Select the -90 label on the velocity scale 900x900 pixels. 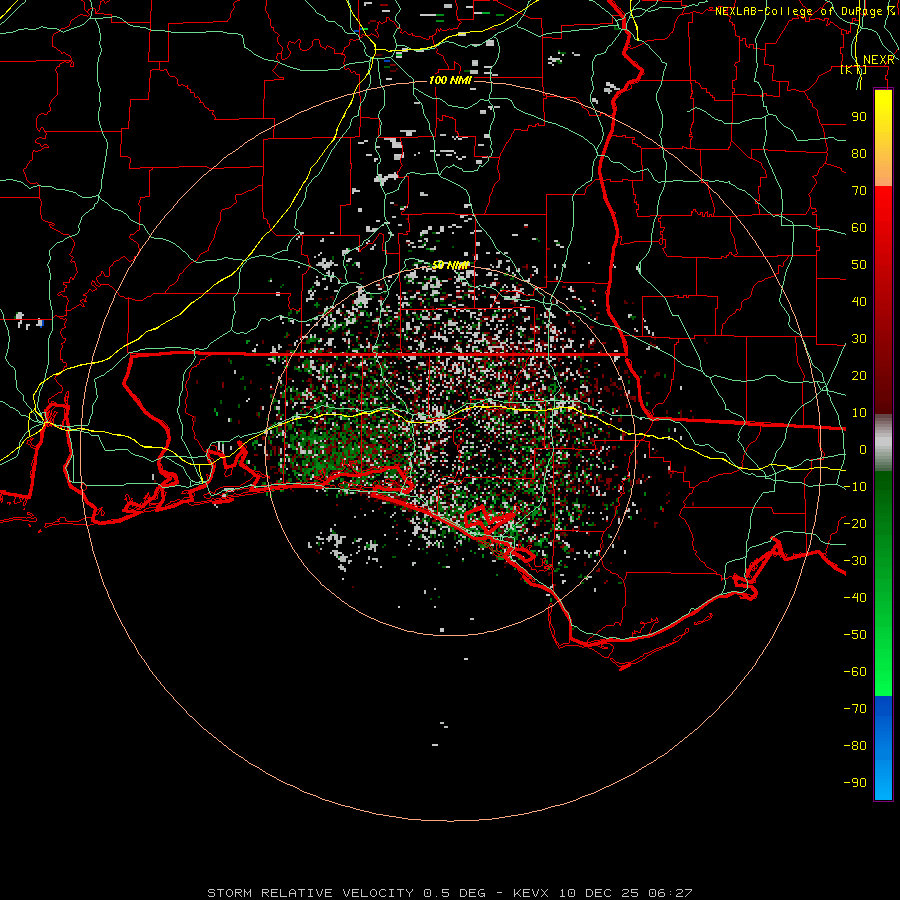(855, 783)
